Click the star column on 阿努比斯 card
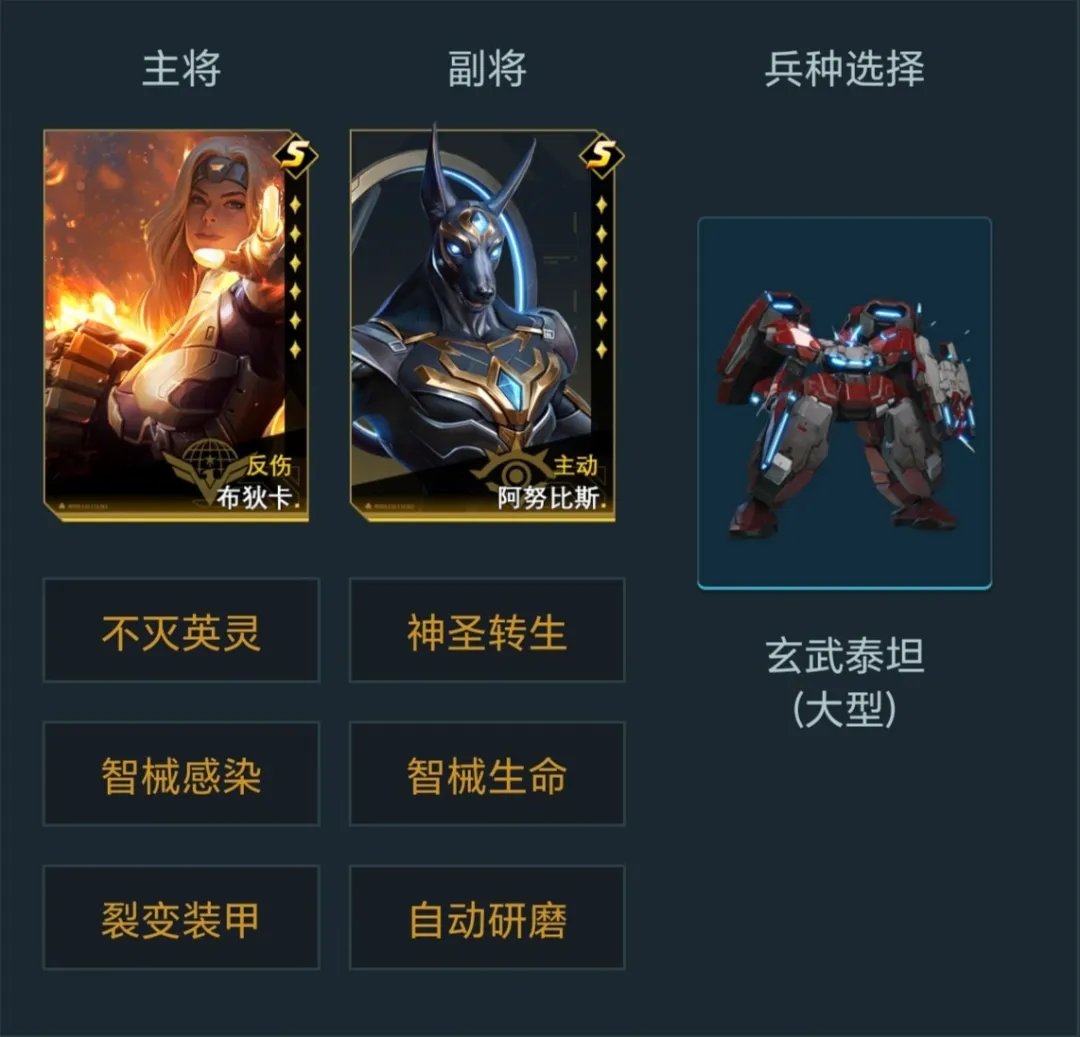1080x1037 pixels. coord(601,277)
